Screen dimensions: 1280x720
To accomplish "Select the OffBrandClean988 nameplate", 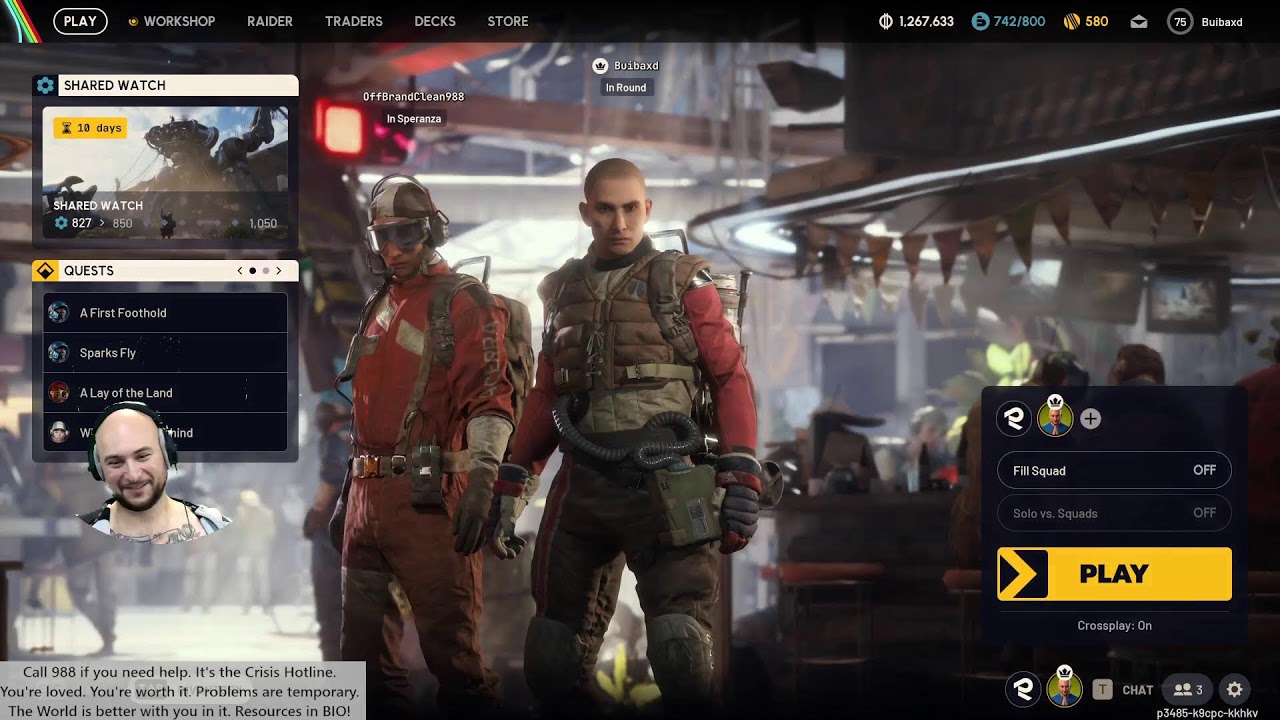I will (x=413, y=96).
